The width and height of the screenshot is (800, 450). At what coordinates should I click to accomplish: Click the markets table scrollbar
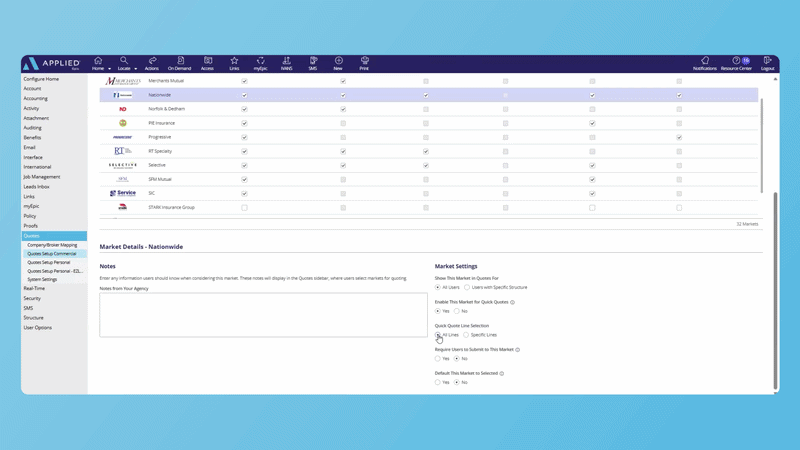tap(761, 146)
